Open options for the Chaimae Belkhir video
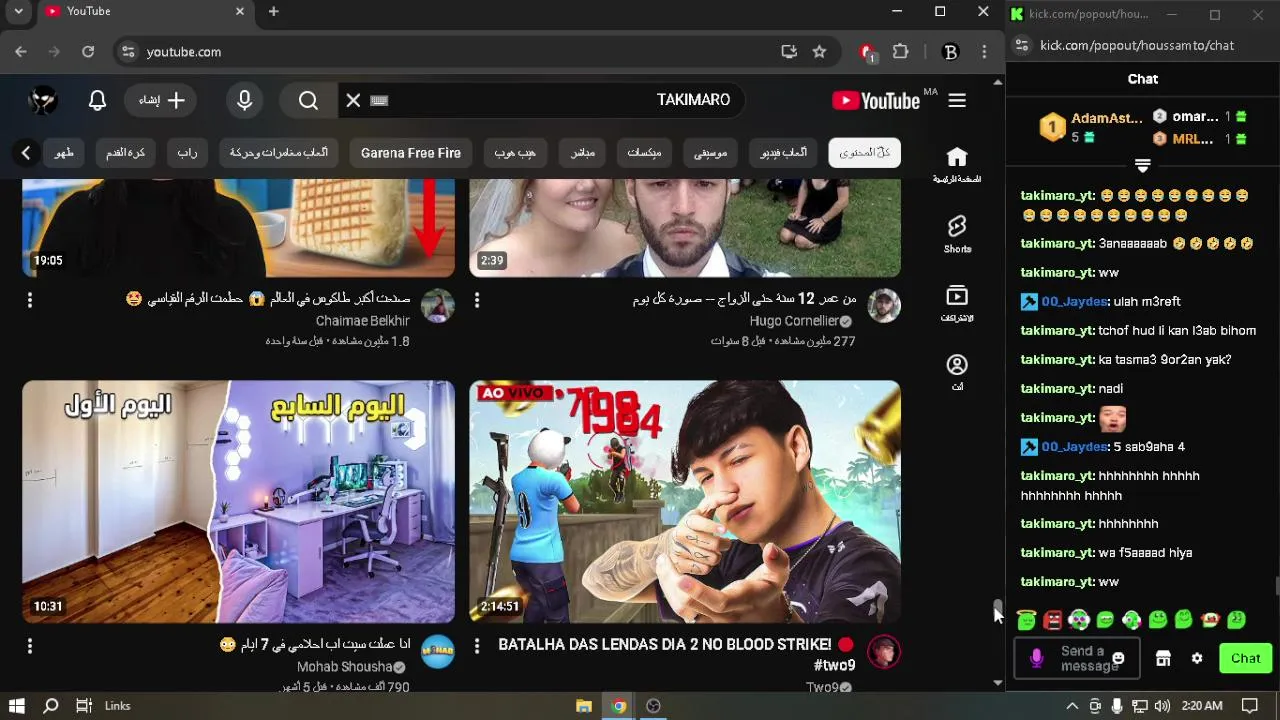 tap(30, 300)
